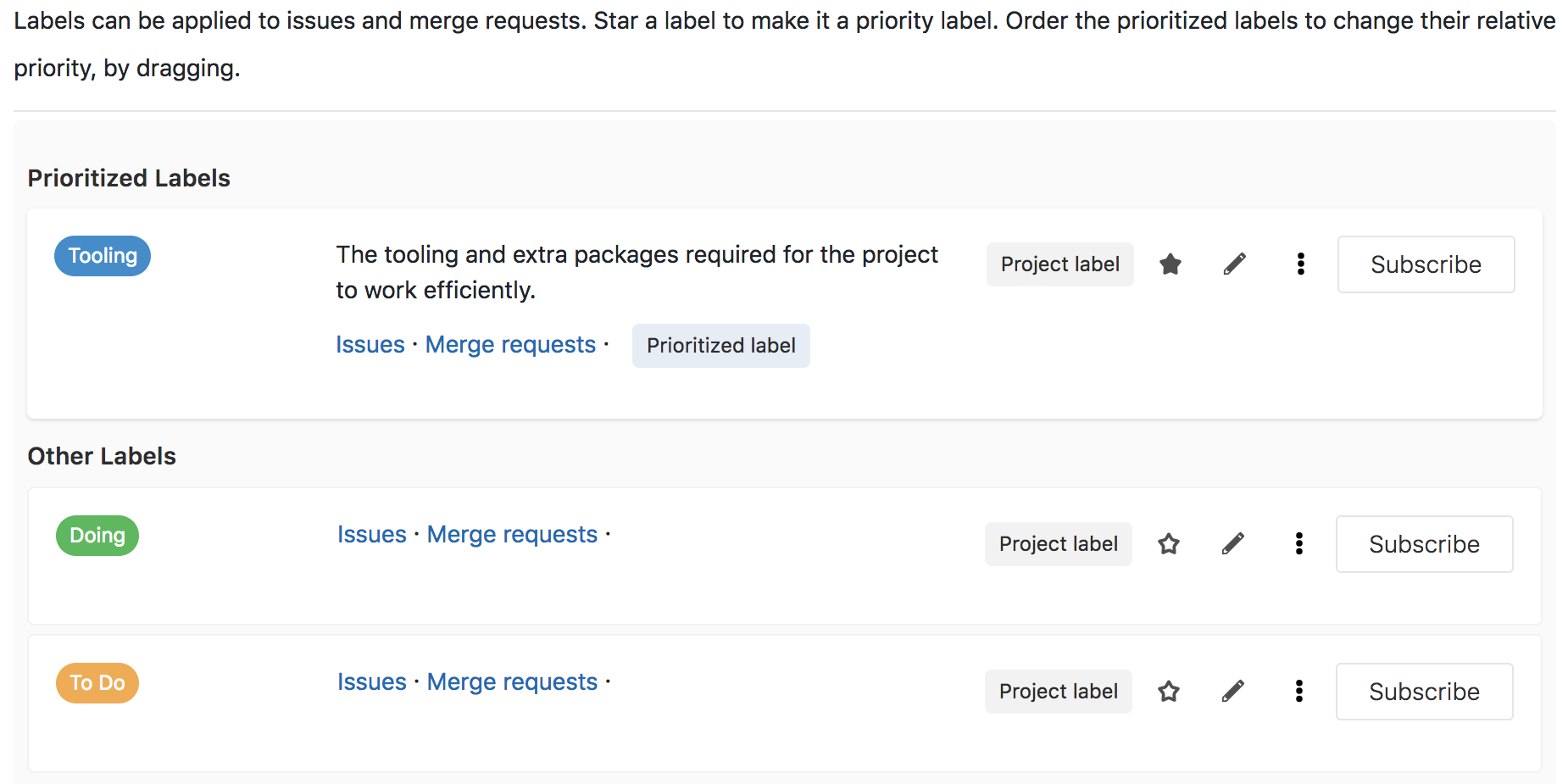Image resolution: width=1568 pixels, height=784 pixels.
Task: Open more options menu for Tooling label
Action: 1300,264
